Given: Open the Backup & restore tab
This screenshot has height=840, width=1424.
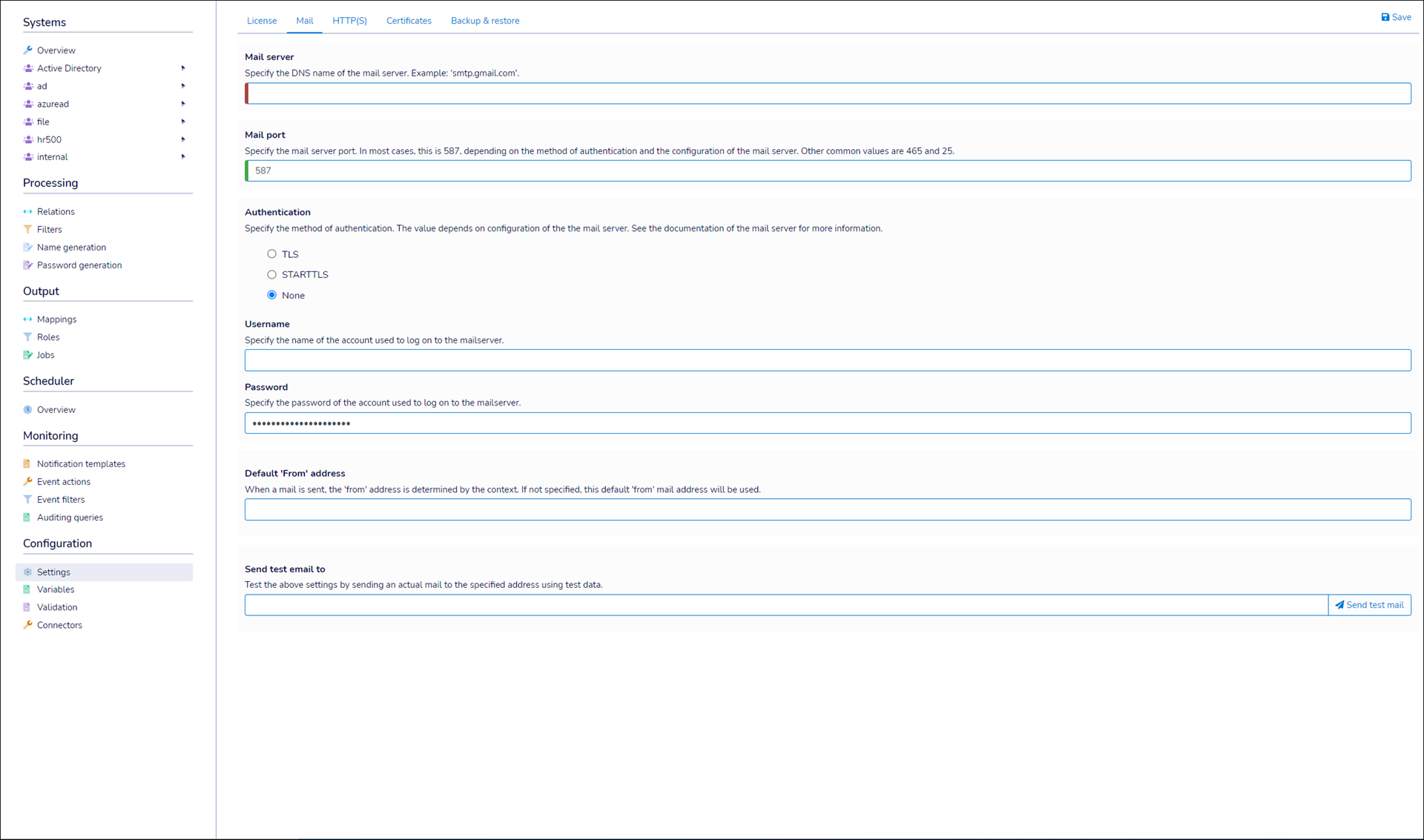Looking at the screenshot, I should (485, 21).
